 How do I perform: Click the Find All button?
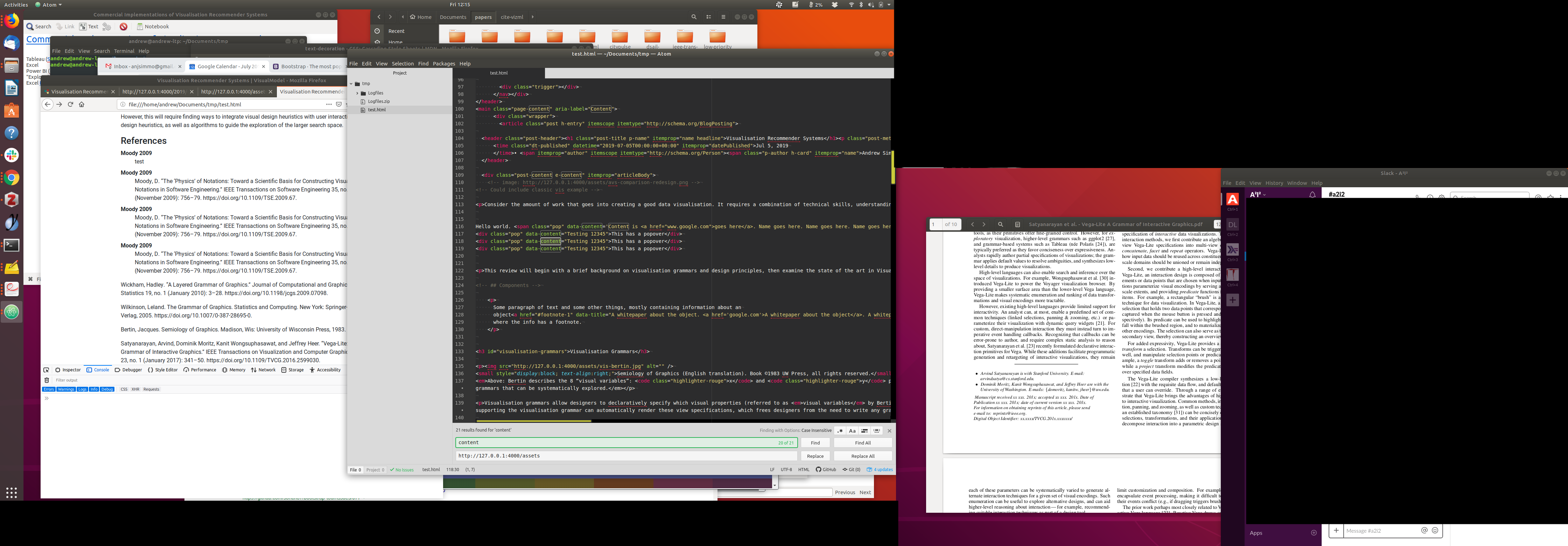click(x=862, y=442)
